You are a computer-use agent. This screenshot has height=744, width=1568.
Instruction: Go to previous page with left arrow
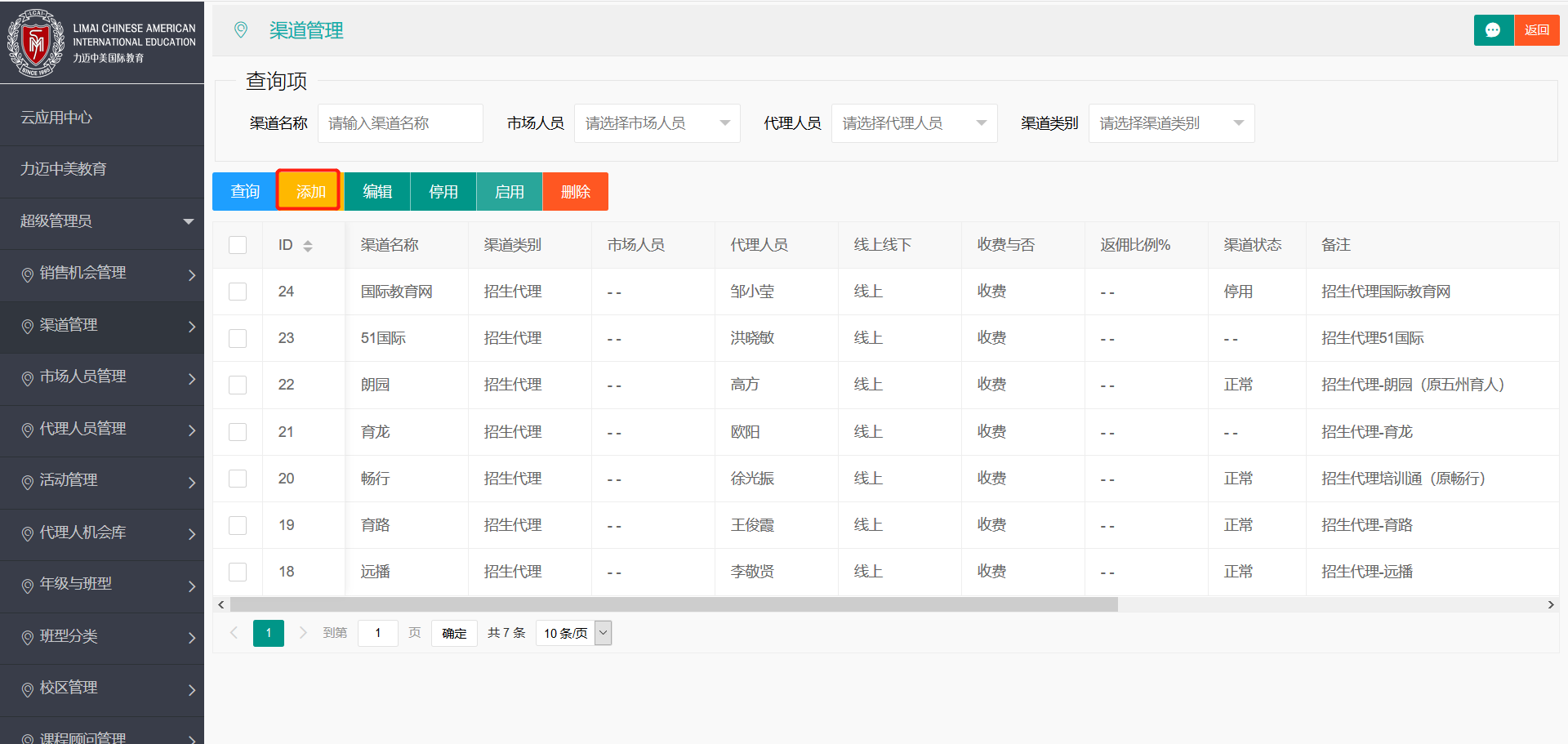(234, 633)
